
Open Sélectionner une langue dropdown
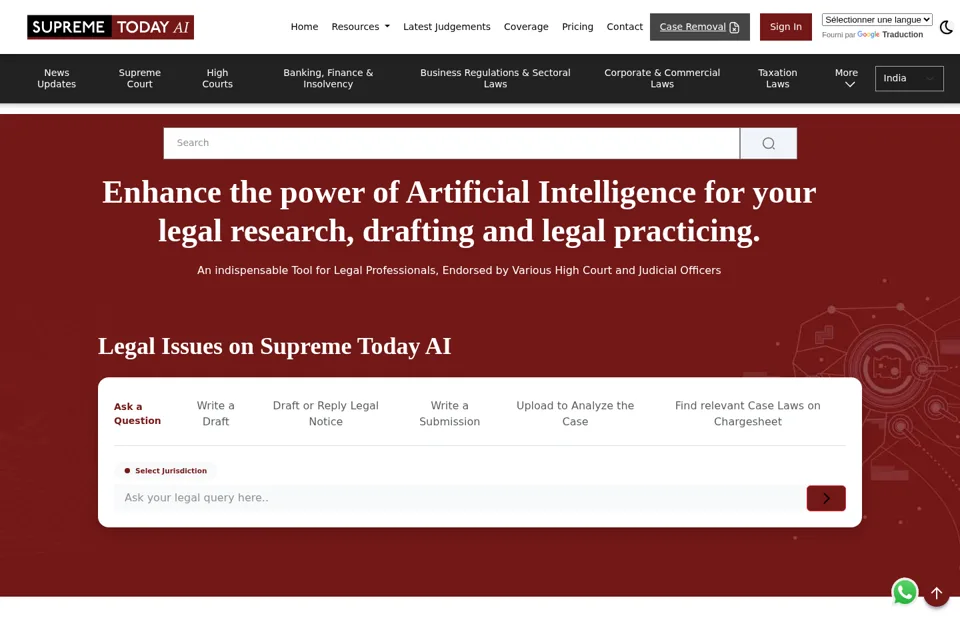coord(877,20)
